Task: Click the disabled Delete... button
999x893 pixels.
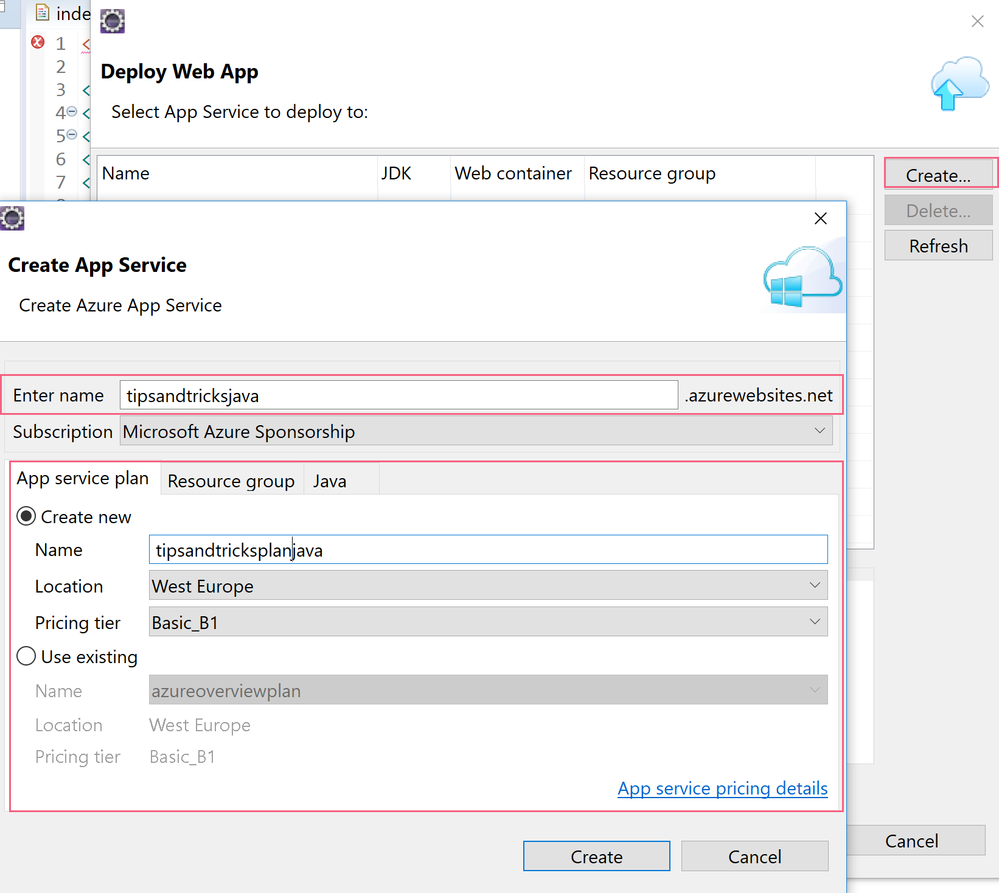Action: (938, 211)
